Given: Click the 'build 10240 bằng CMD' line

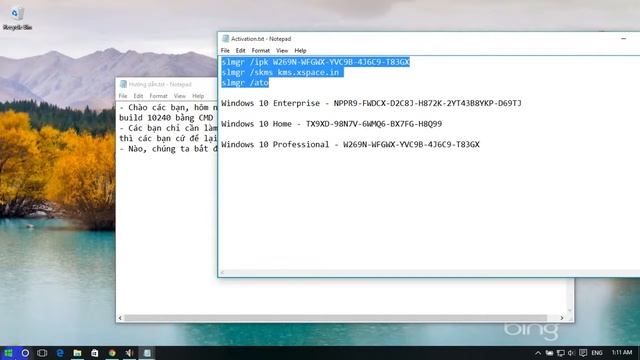Looking at the screenshot, I should pyautogui.click(x=166, y=118).
